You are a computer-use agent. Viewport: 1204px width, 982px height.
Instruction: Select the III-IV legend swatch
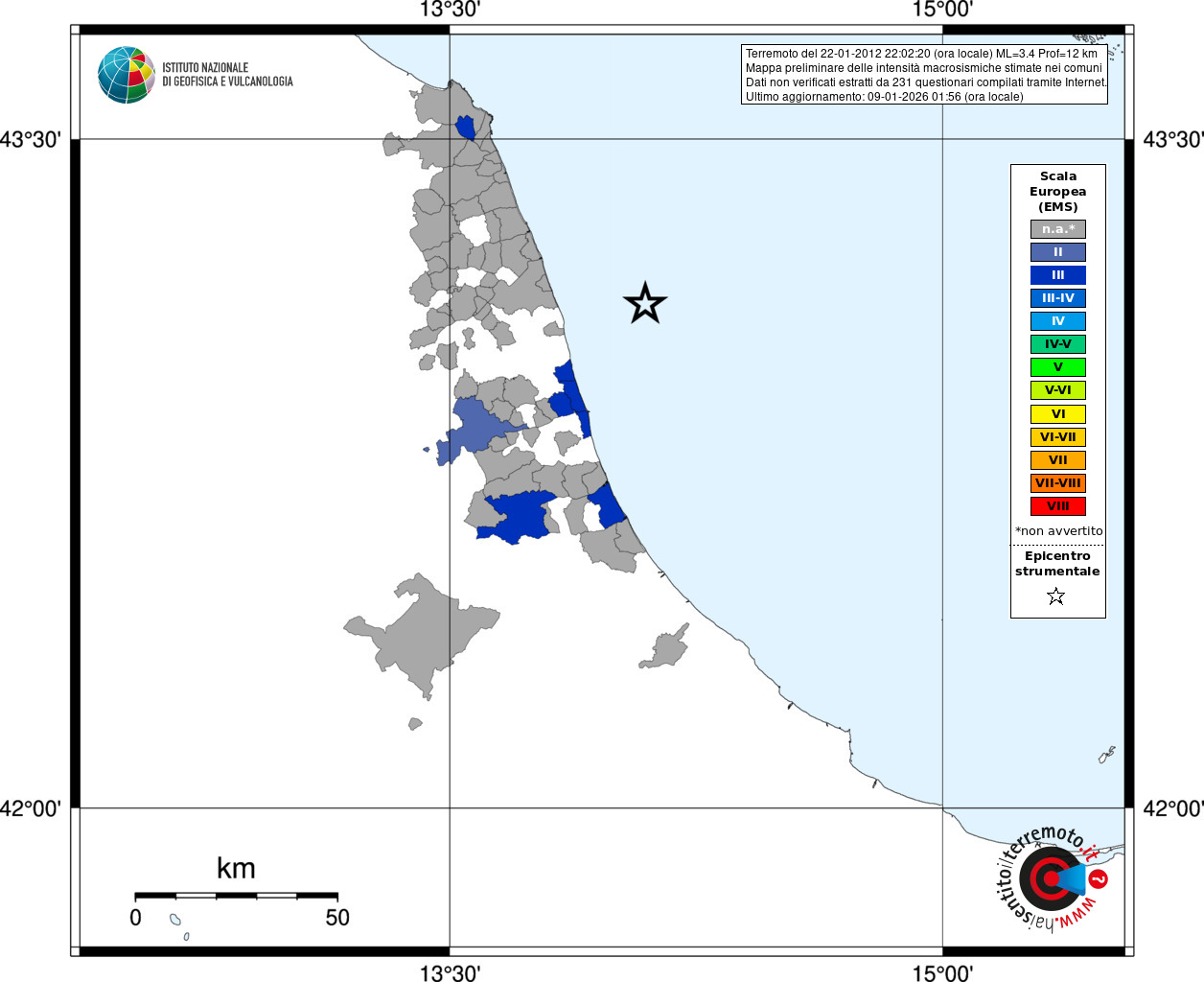point(1058,298)
